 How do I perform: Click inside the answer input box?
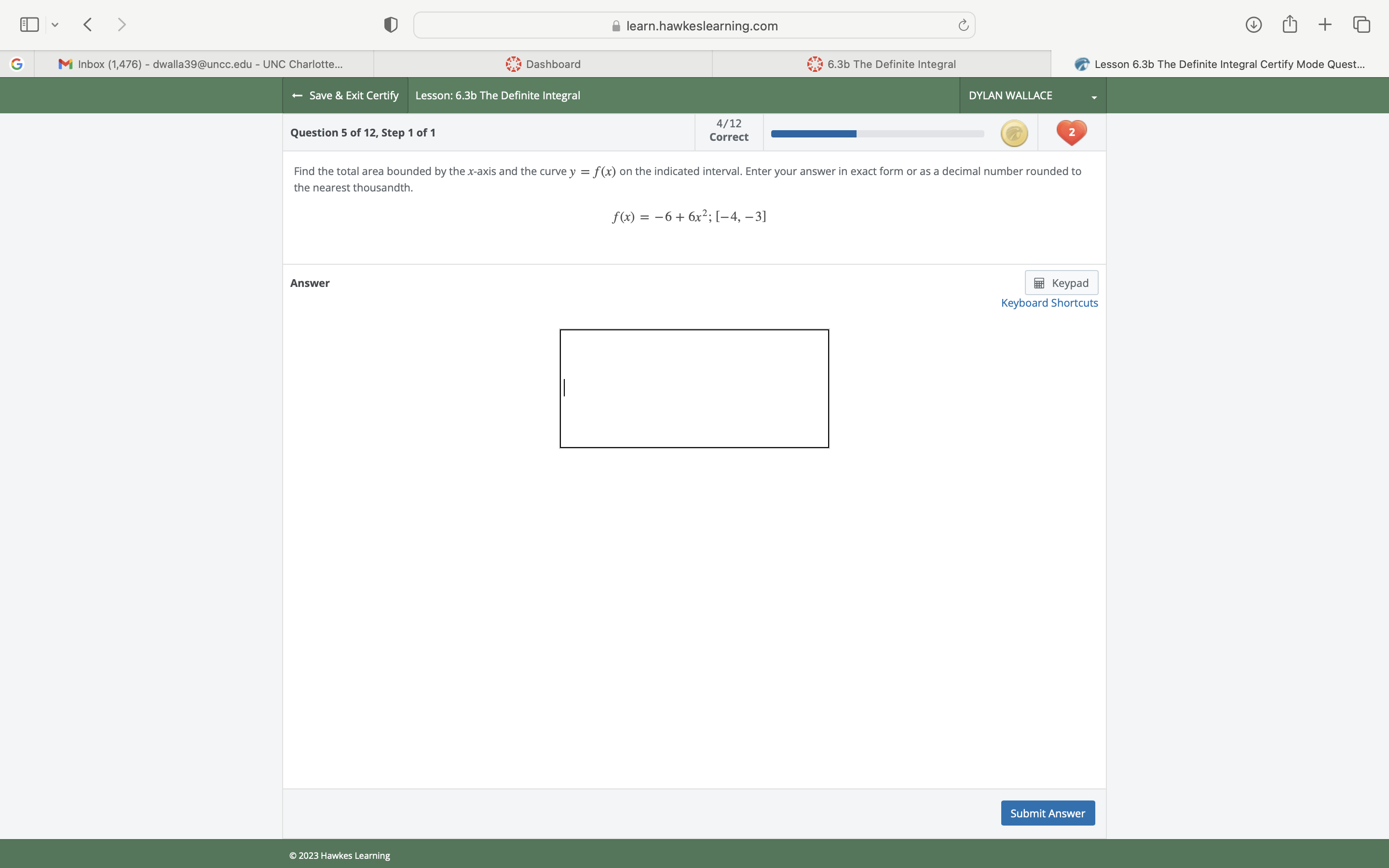694,388
